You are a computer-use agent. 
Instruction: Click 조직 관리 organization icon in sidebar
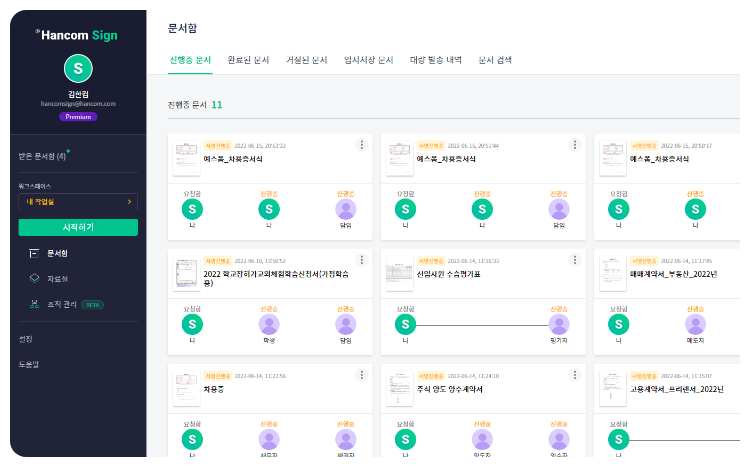[x=34, y=304]
